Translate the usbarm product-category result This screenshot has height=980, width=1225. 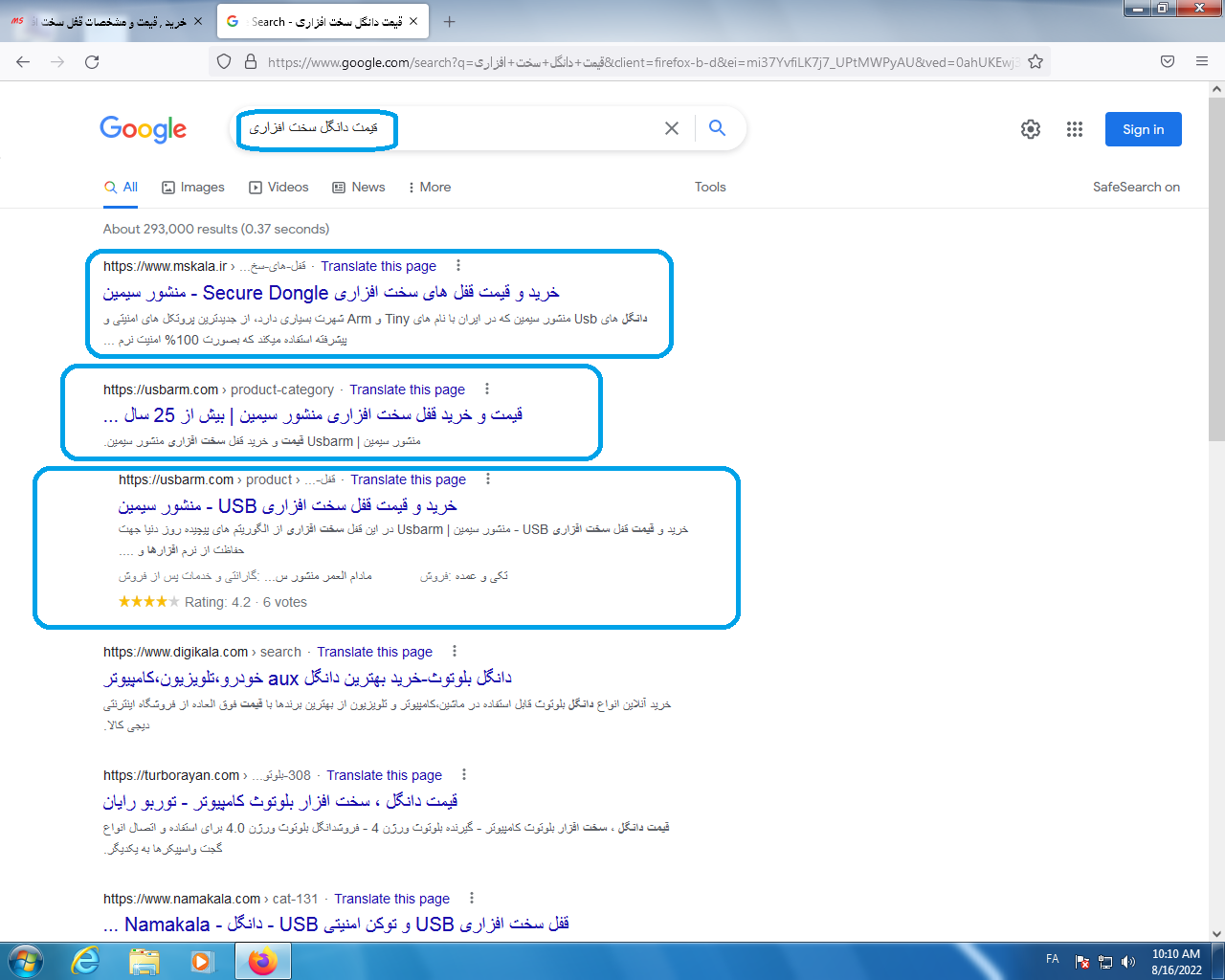[x=407, y=390]
